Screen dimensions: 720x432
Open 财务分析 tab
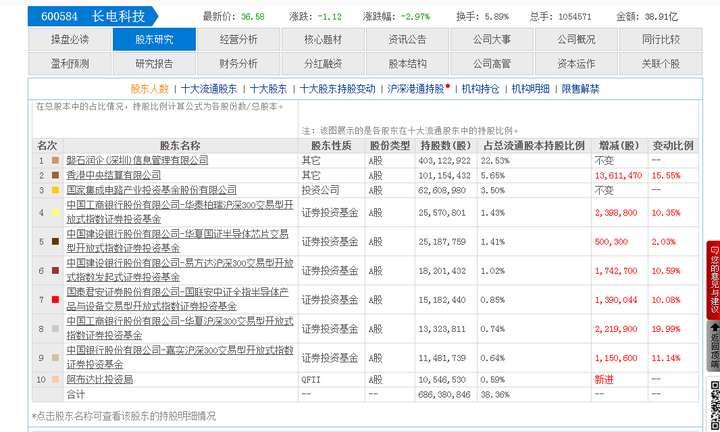[238, 64]
